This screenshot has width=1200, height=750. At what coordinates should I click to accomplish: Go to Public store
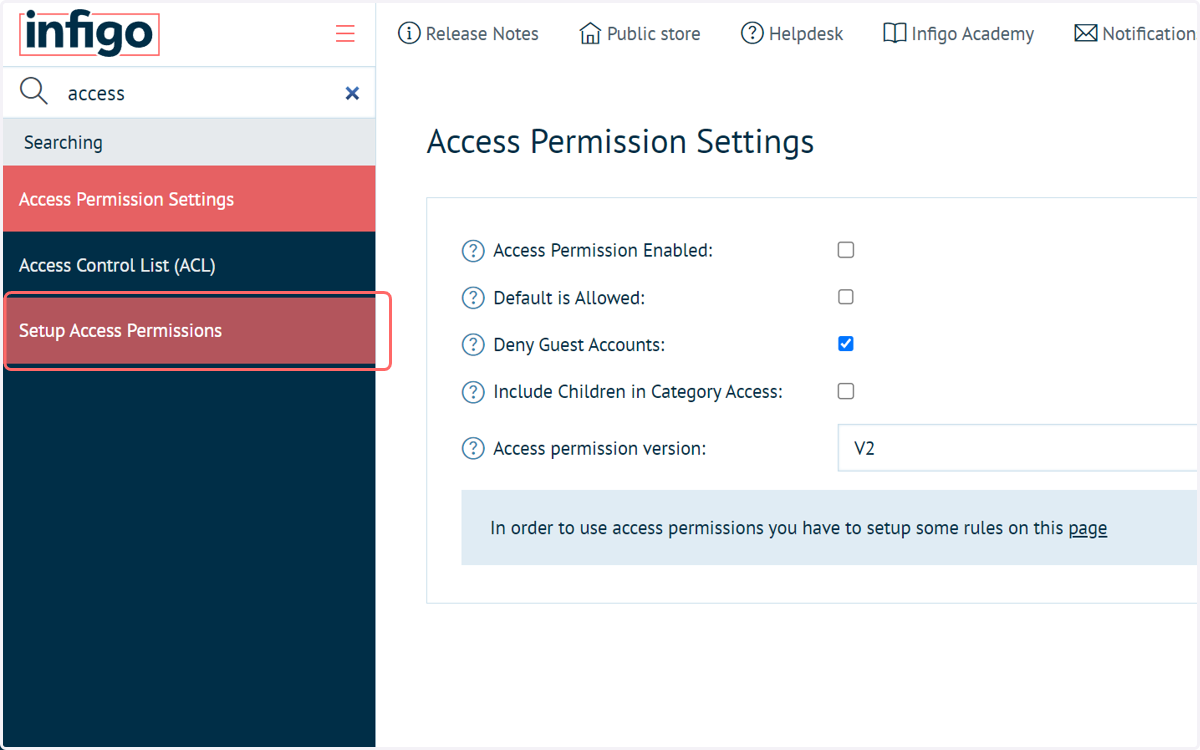coord(640,34)
